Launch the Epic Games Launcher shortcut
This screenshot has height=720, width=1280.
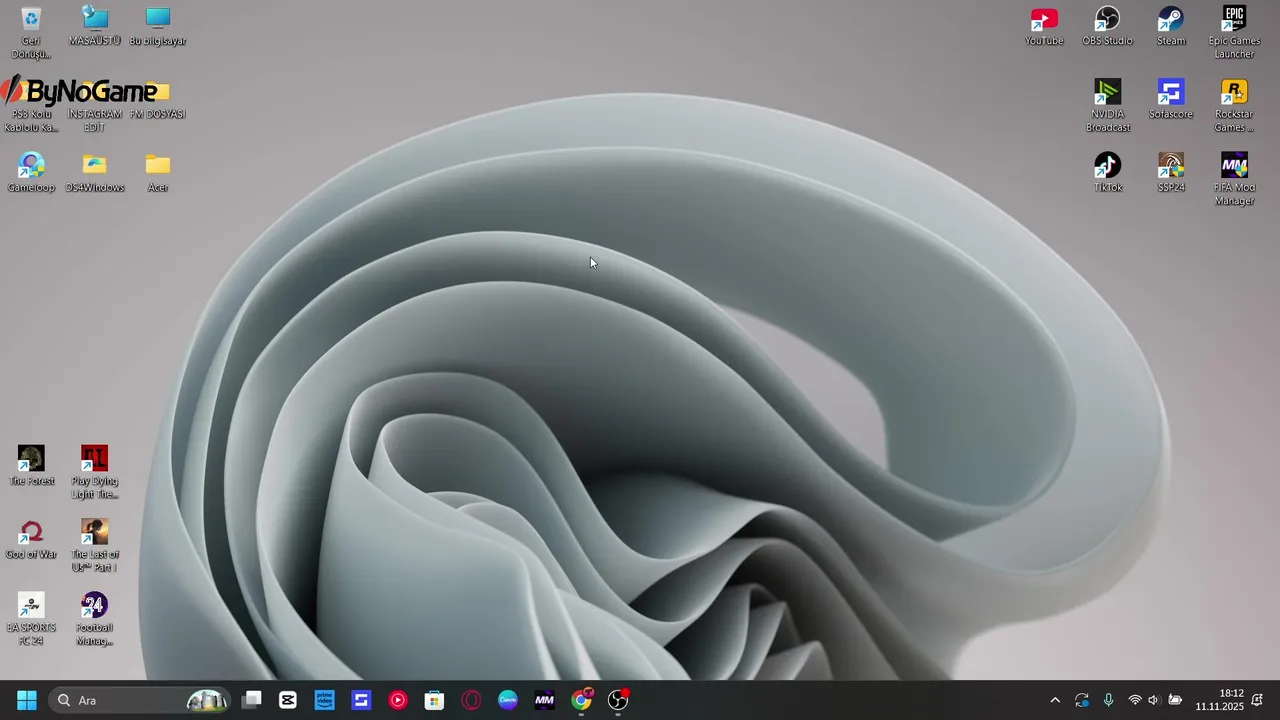click(x=1234, y=32)
